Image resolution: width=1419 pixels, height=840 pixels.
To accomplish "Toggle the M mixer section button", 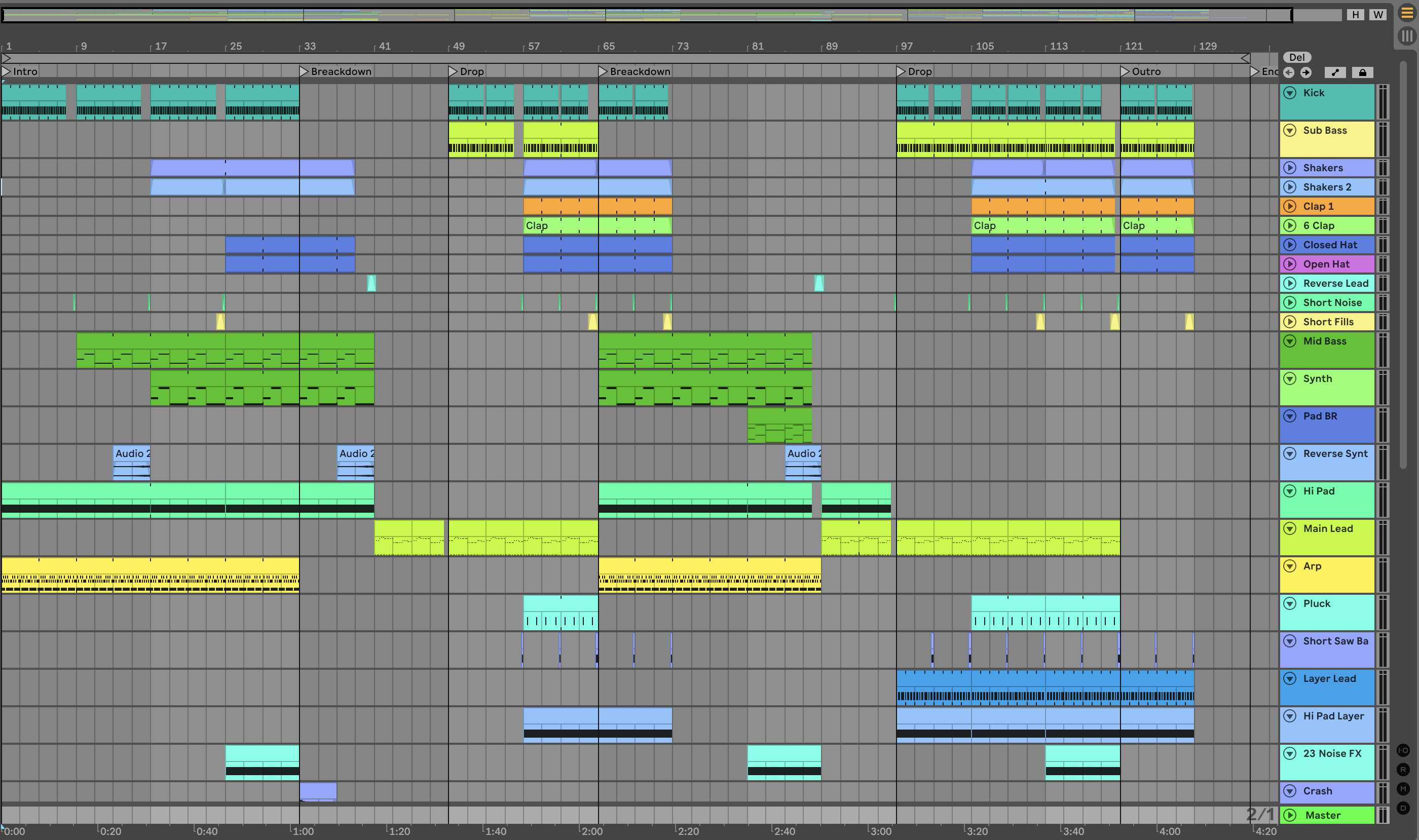I will click(x=1403, y=789).
